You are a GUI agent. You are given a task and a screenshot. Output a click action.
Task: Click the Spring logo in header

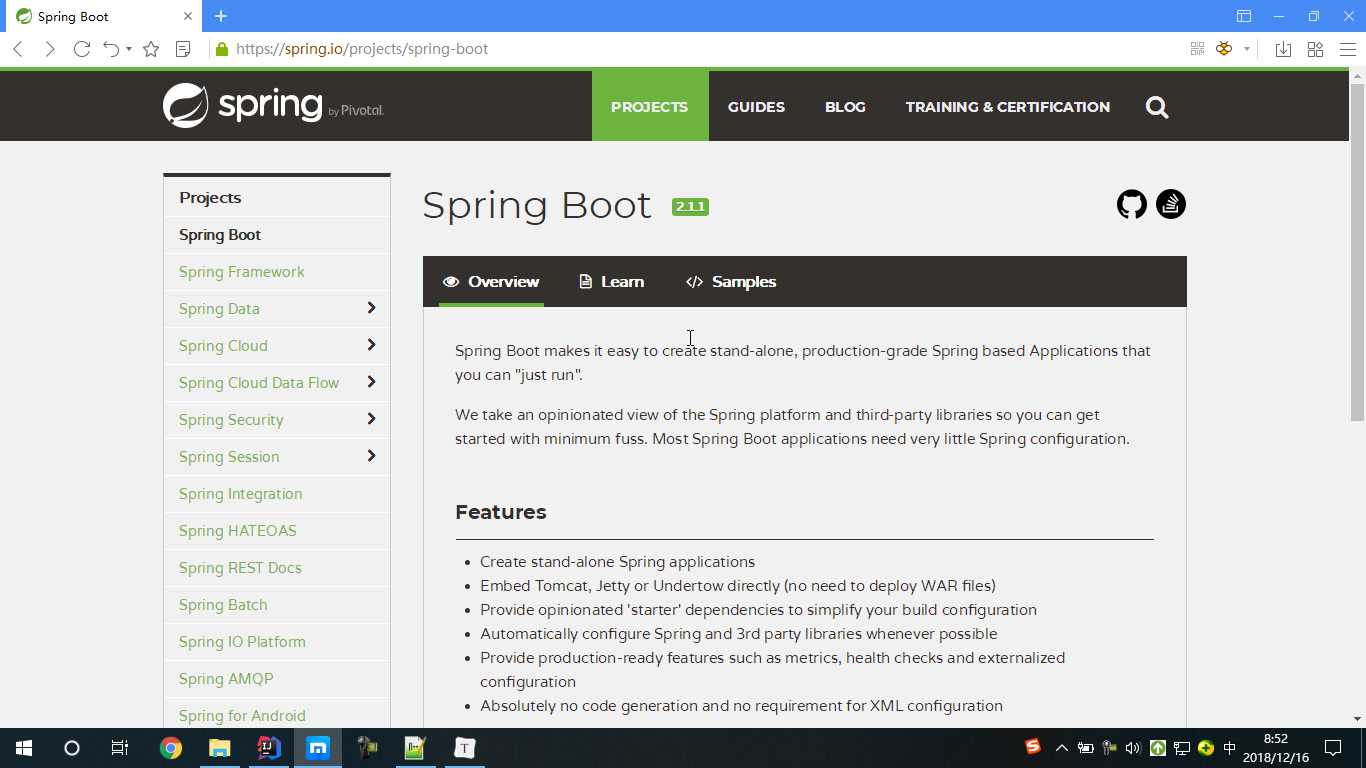(x=273, y=105)
